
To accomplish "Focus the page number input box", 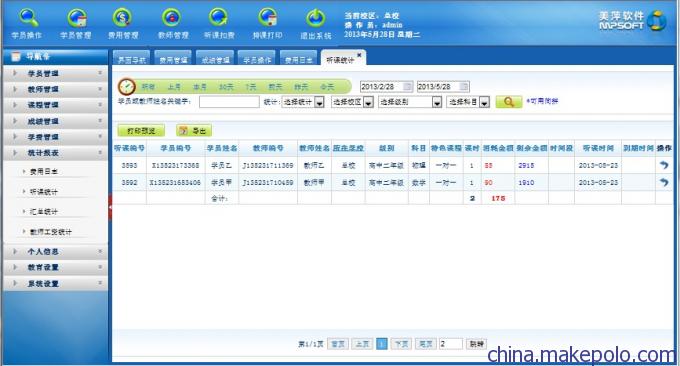I will pos(451,344).
